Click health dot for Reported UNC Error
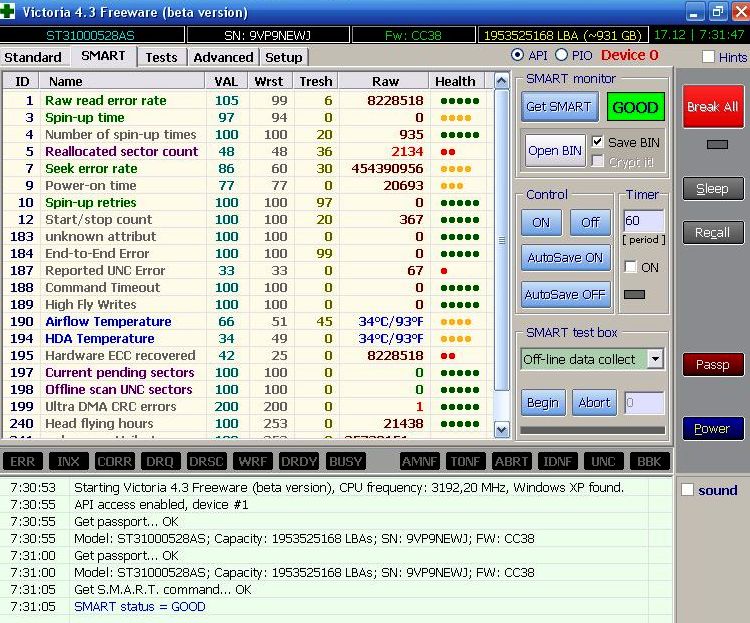750x623 pixels. (x=444, y=271)
